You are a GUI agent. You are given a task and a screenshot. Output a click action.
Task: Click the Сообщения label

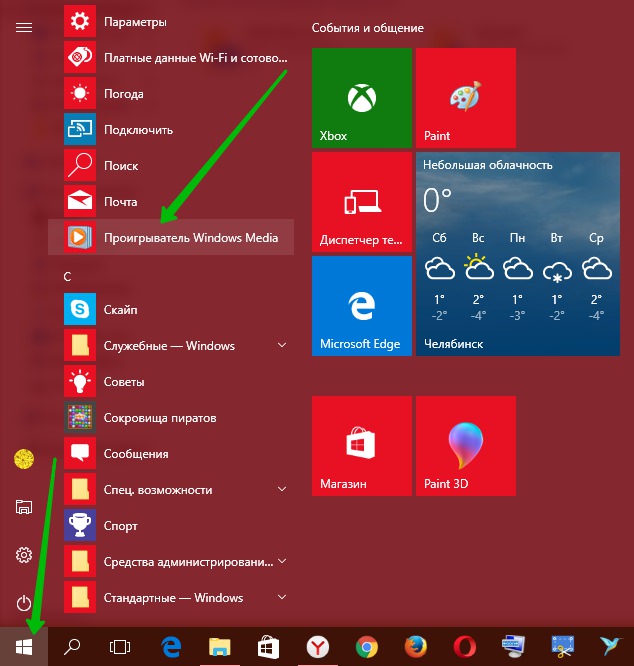click(136, 454)
